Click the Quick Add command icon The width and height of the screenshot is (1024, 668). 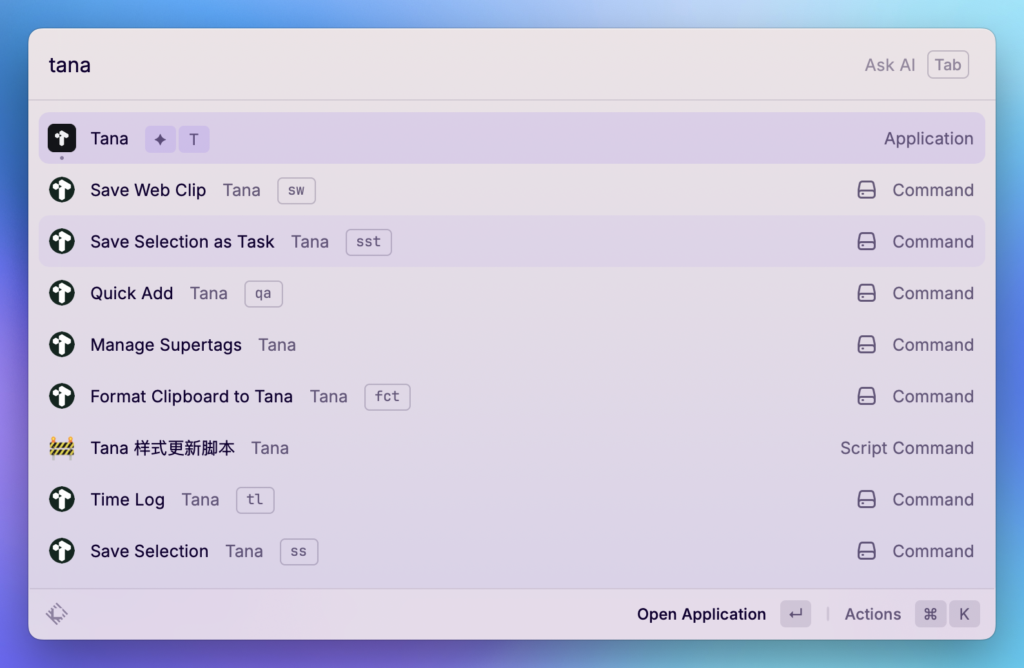point(62,293)
